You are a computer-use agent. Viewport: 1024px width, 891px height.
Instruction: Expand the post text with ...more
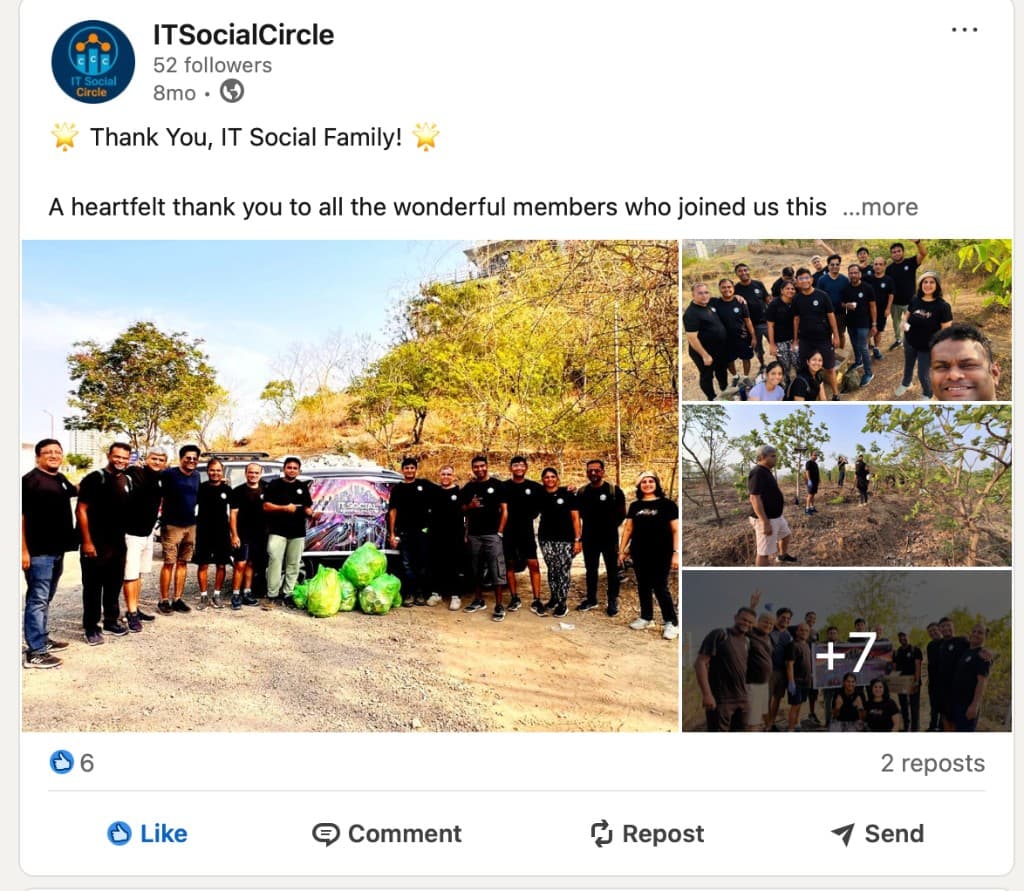tap(880, 207)
